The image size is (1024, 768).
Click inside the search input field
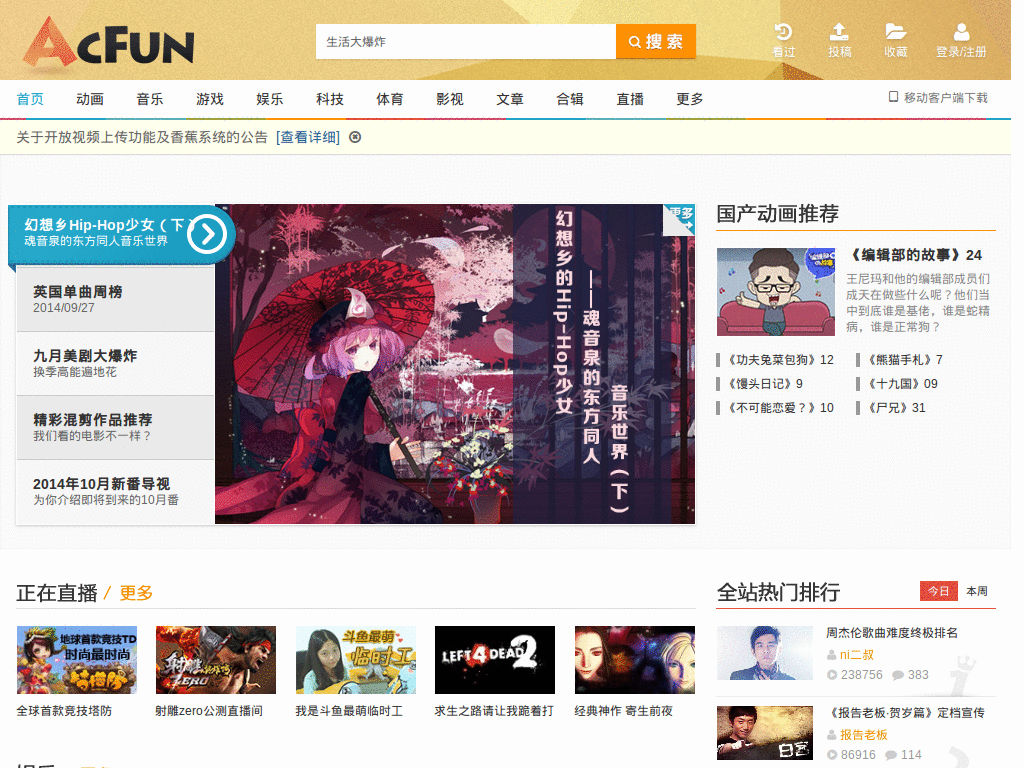465,42
